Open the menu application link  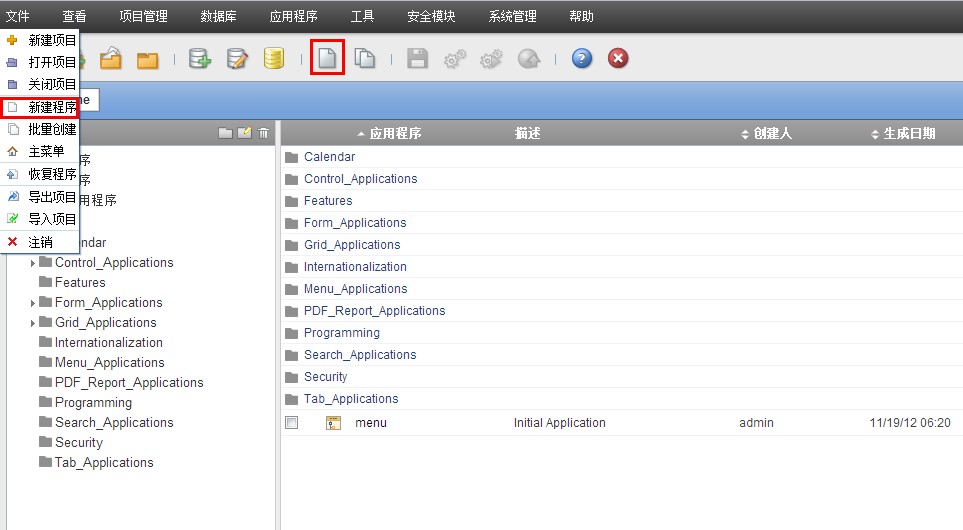[x=371, y=423]
